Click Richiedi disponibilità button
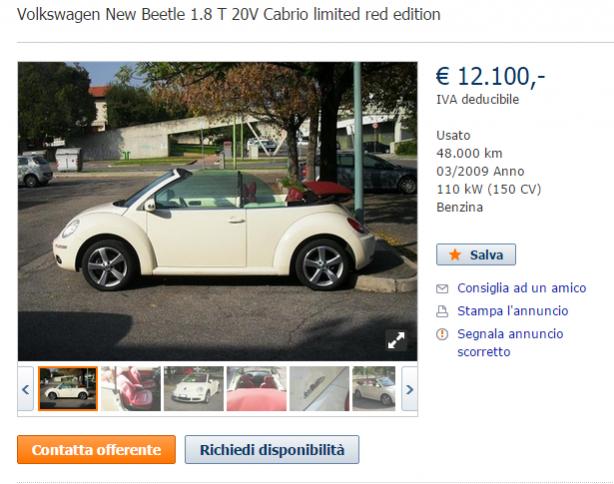Viewport: 614px width, 484px height. [272, 450]
